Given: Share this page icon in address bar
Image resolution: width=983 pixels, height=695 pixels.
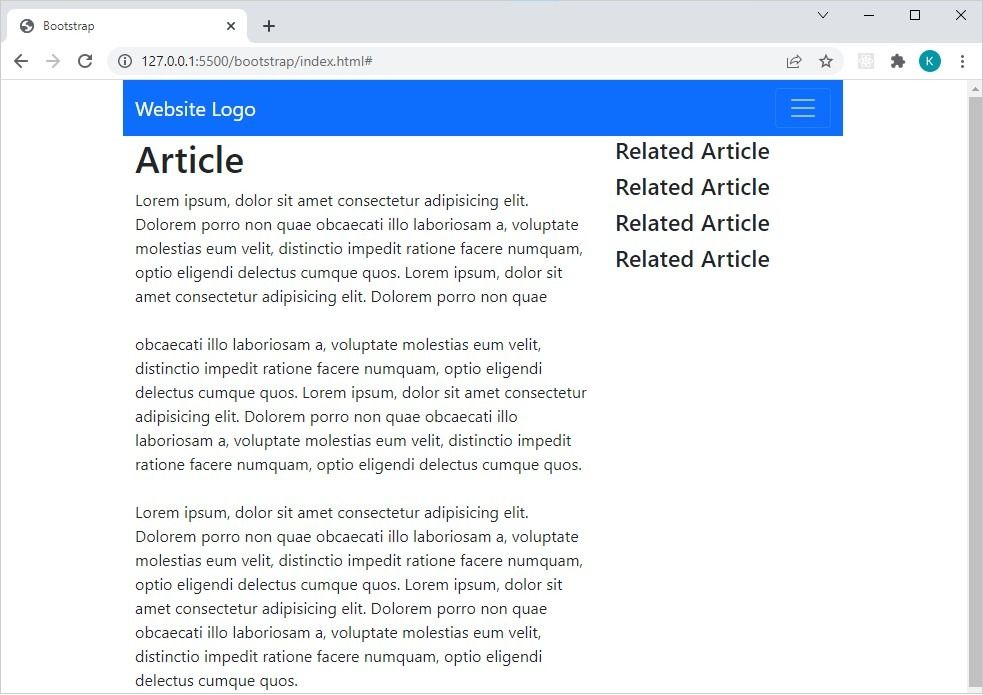Looking at the screenshot, I should pyautogui.click(x=794, y=61).
